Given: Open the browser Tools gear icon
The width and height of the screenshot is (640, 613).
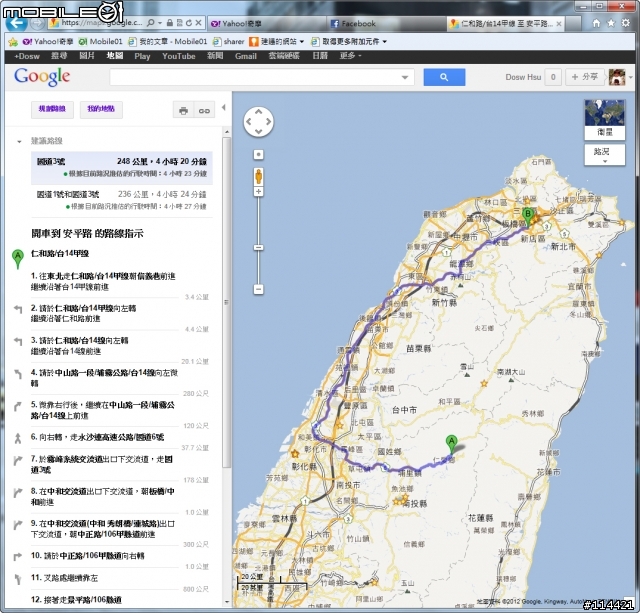Looking at the screenshot, I should coord(625,23).
